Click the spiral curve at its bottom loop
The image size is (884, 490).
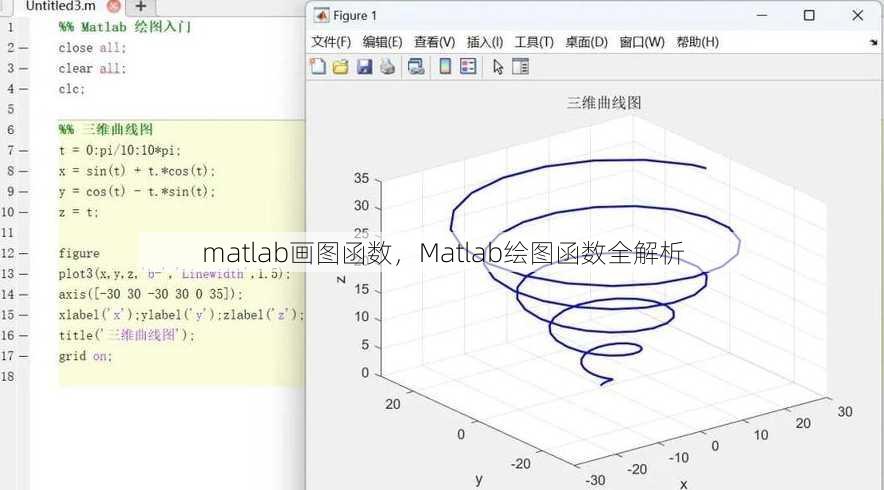(x=611, y=350)
